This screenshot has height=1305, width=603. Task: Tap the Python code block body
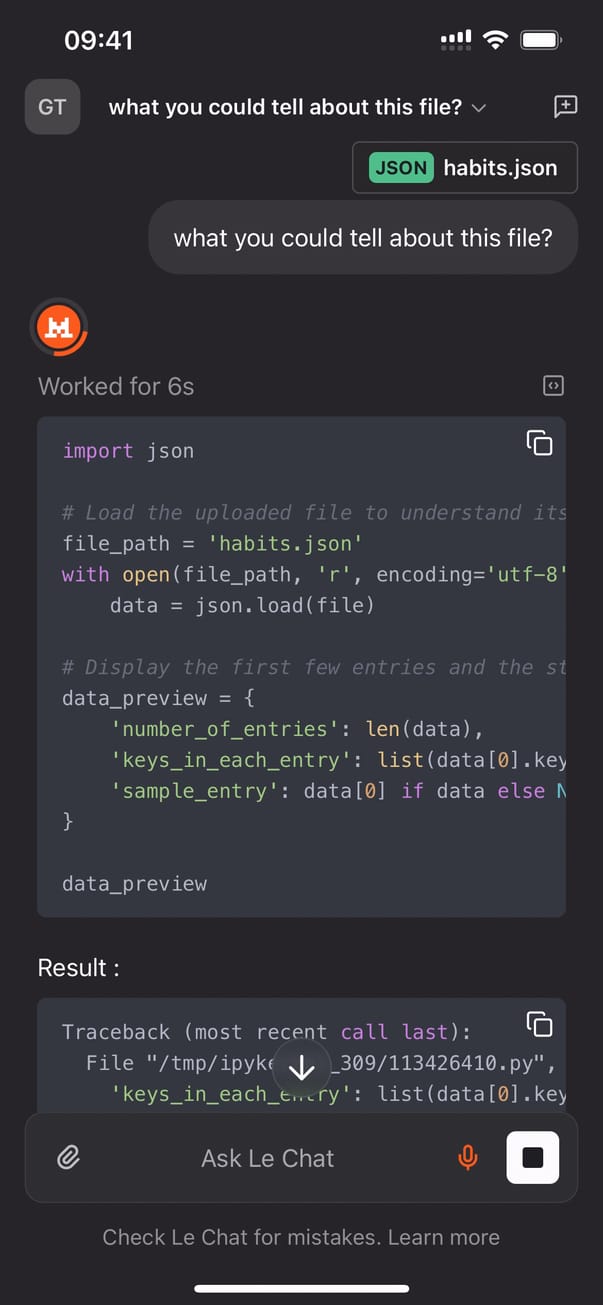click(x=300, y=700)
